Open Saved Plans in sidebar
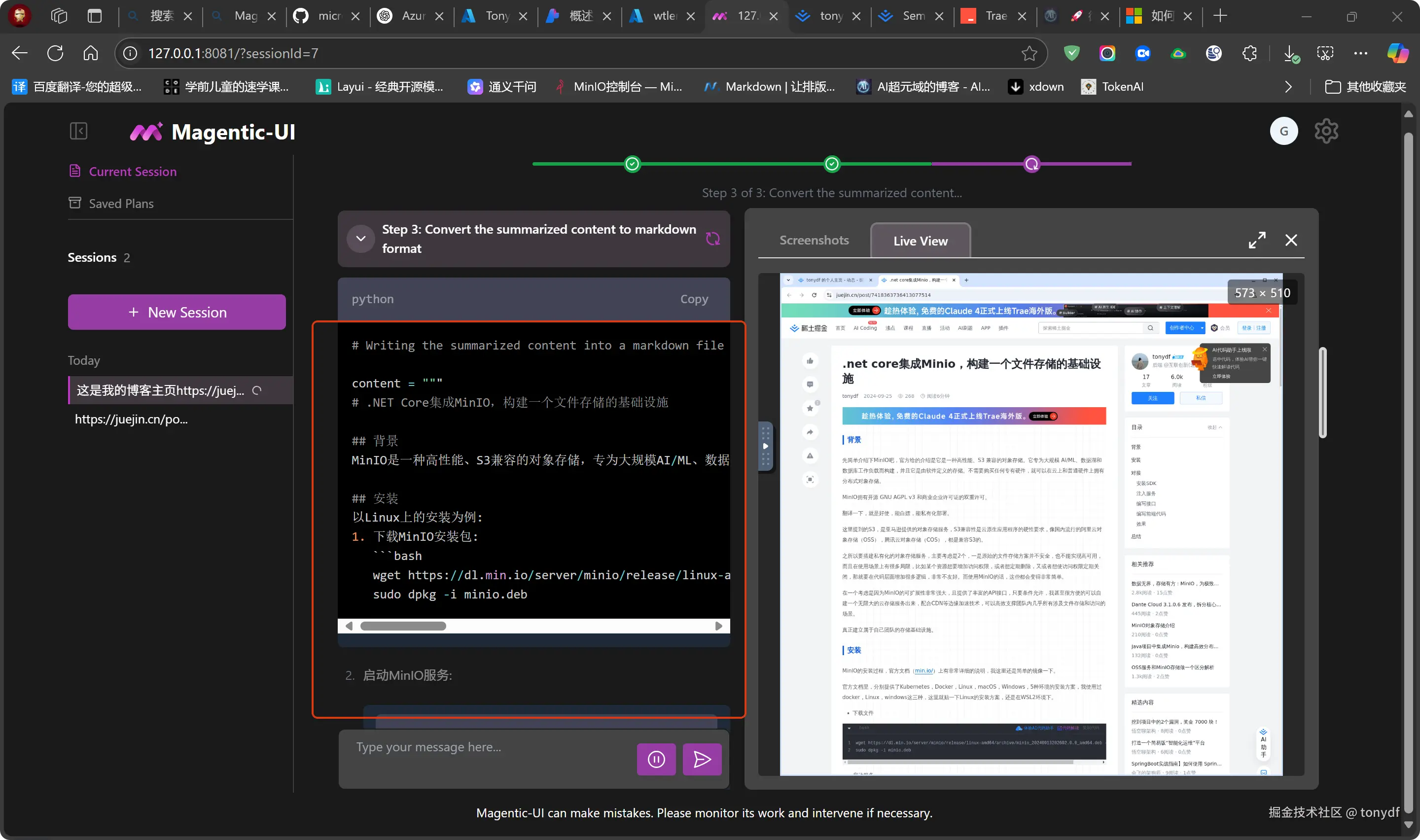The image size is (1420, 840). (x=120, y=203)
